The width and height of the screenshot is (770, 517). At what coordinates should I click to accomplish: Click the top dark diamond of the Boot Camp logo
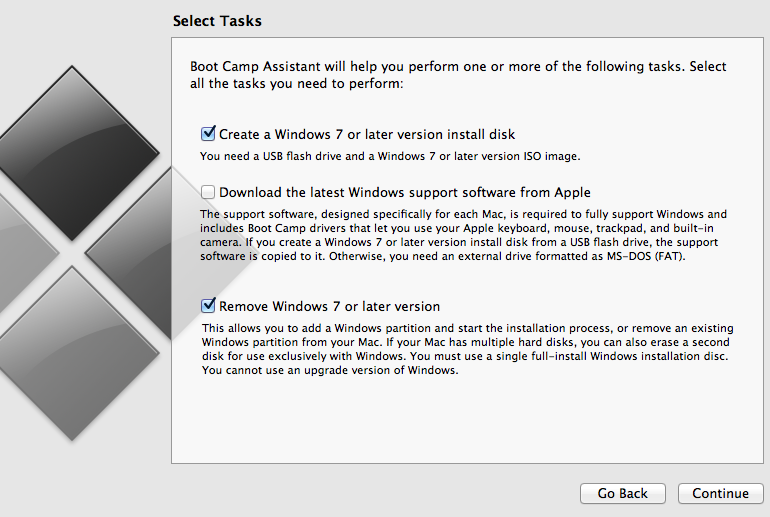[73, 153]
